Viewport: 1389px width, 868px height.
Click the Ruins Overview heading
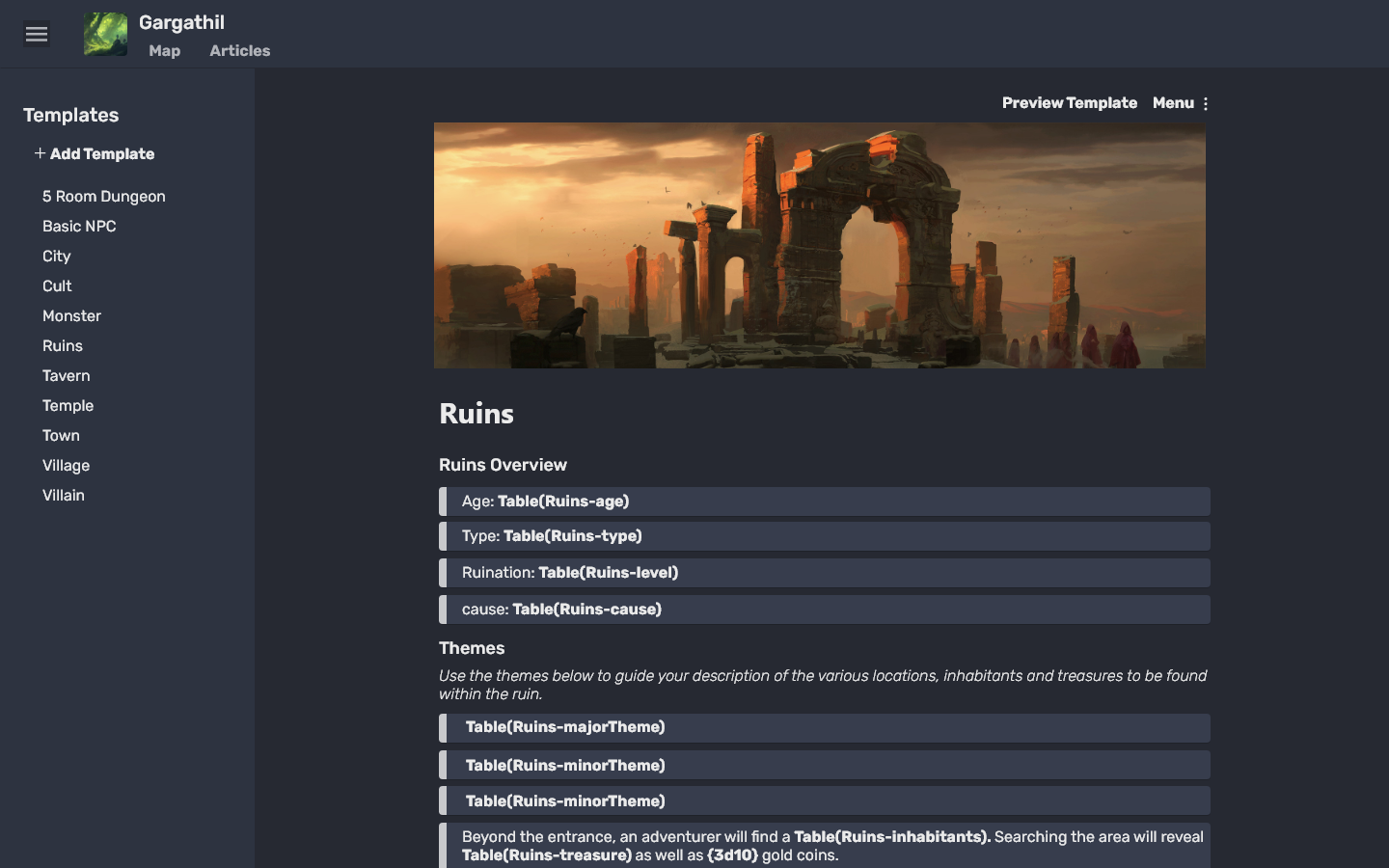tap(503, 465)
